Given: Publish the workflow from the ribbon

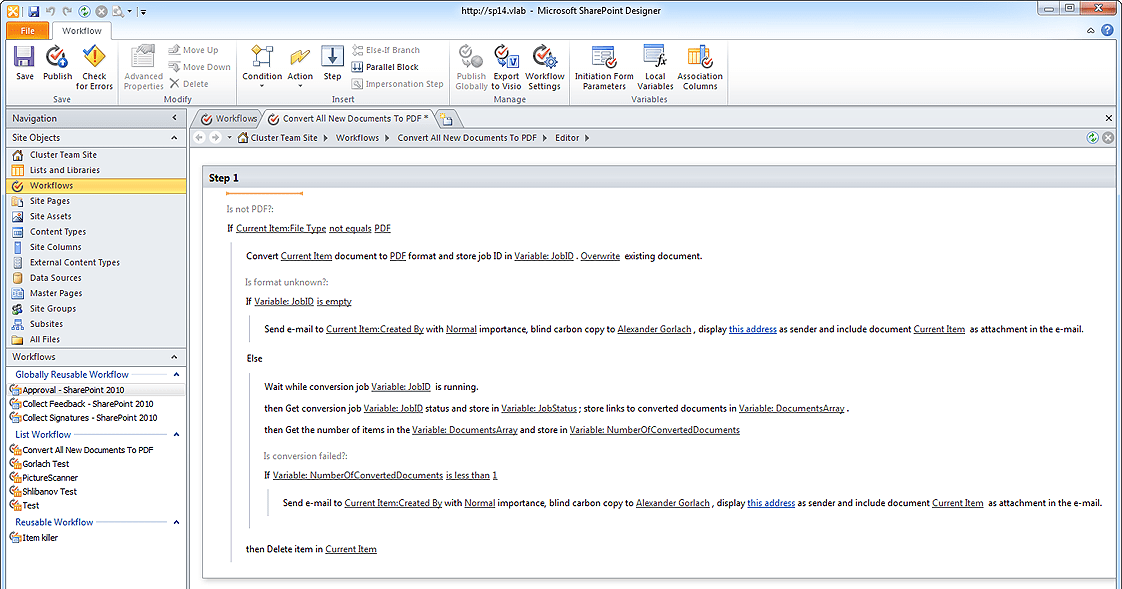Looking at the screenshot, I should point(57,63).
